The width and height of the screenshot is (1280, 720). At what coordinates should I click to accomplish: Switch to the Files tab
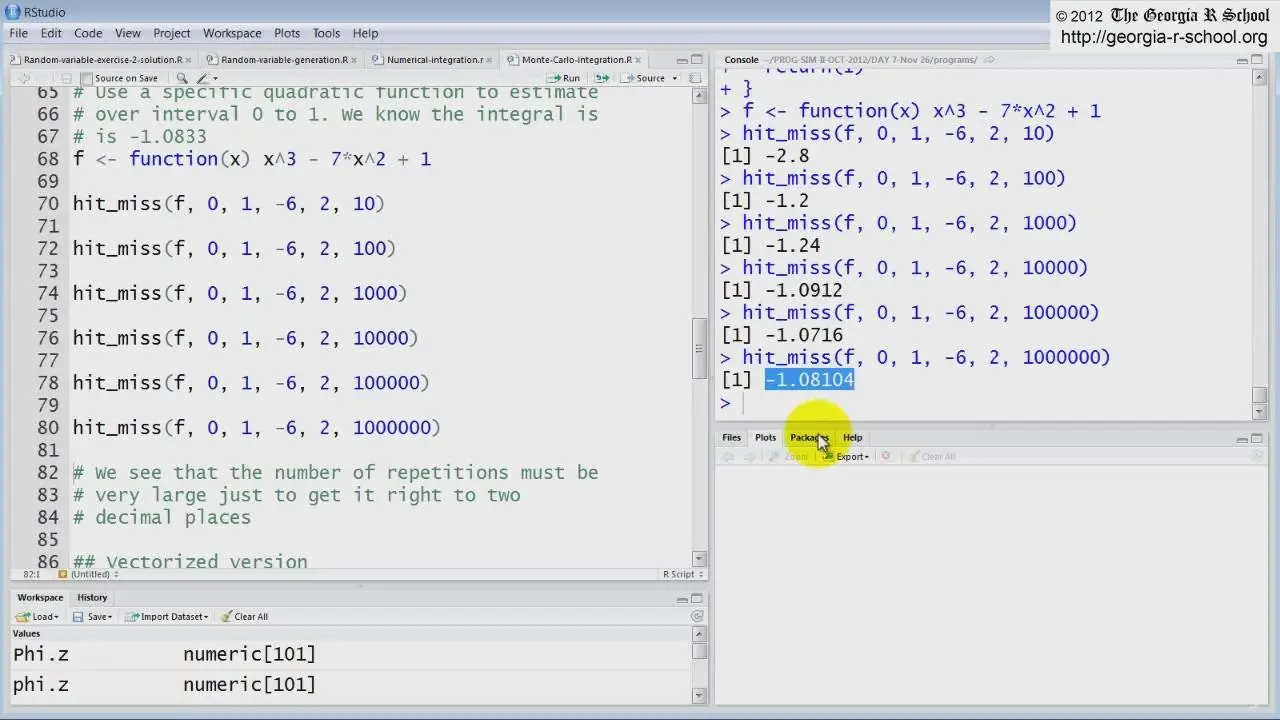point(732,437)
